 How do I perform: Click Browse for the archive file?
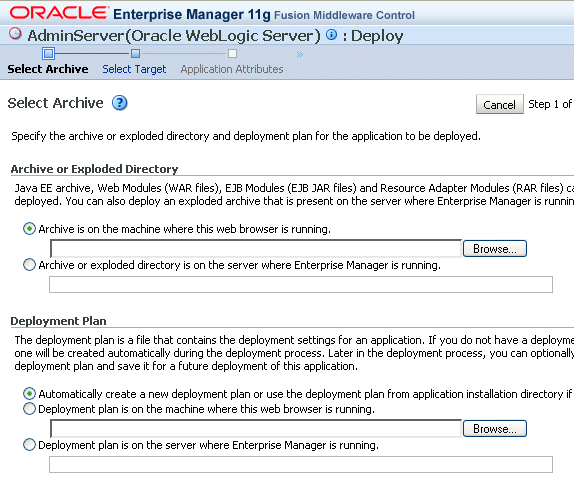pyautogui.click(x=495, y=249)
